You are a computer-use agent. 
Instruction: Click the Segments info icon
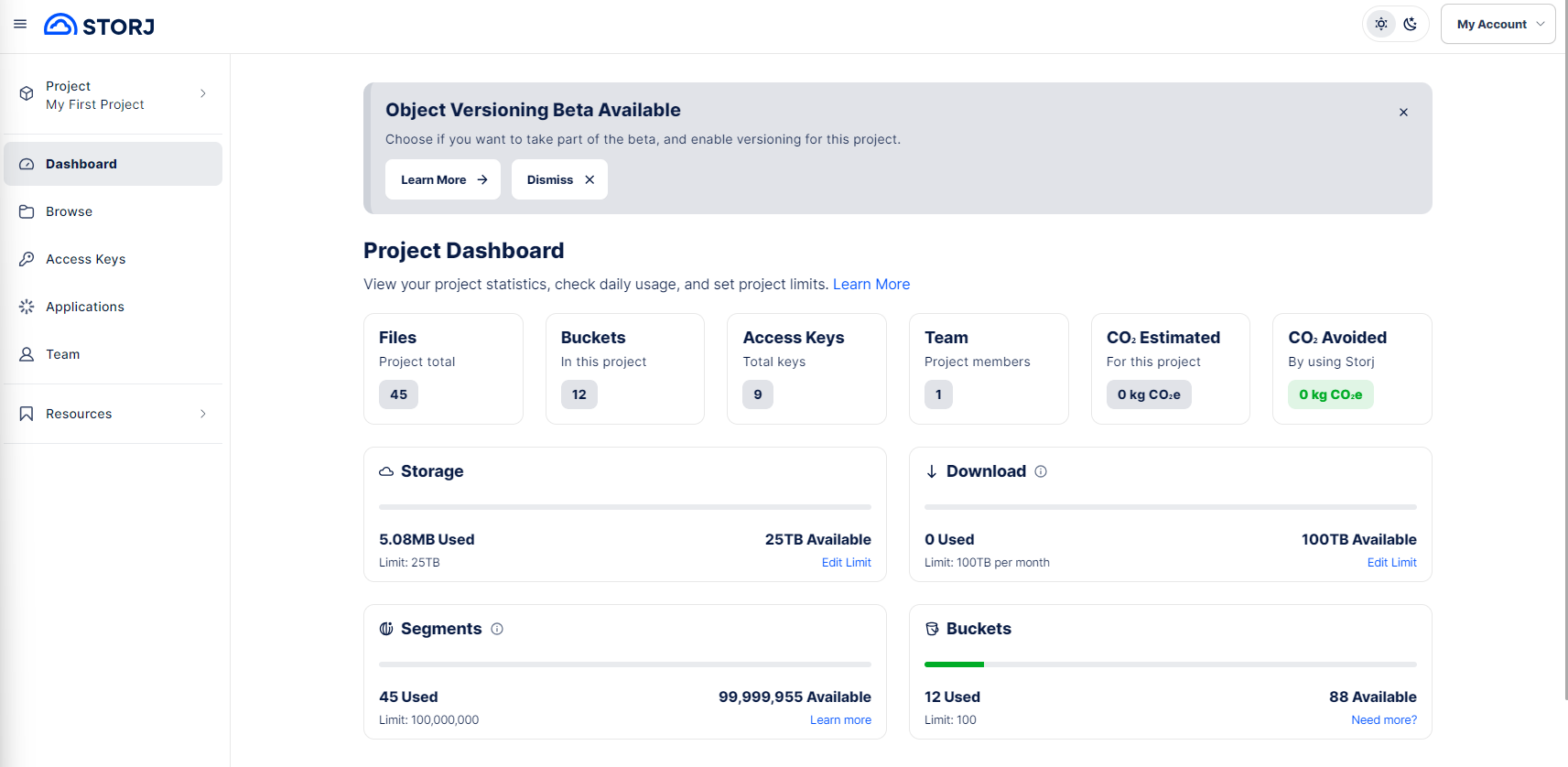point(497,629)
